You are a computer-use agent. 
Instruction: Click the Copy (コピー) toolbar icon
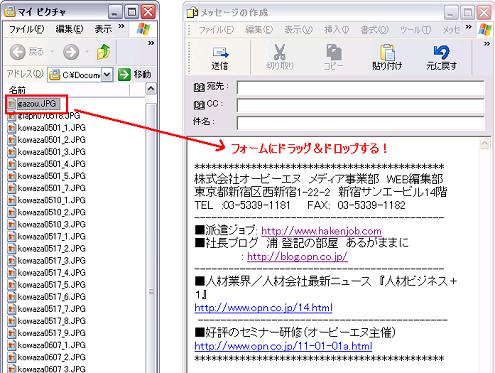coord(334,52)
